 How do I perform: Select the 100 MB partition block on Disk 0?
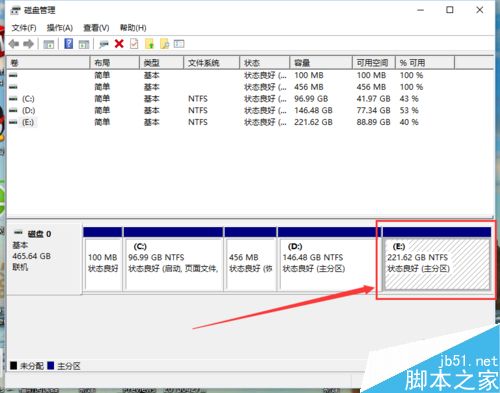[103, 259]
